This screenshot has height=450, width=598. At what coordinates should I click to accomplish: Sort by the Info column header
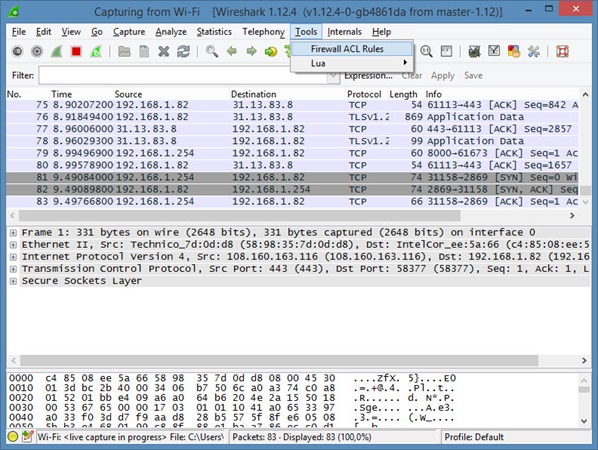tap(433, 94)
